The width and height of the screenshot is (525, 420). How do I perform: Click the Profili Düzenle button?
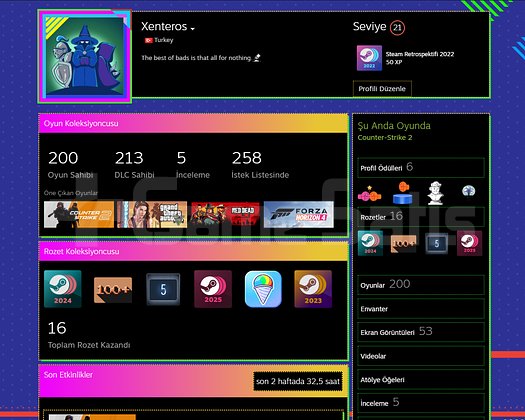[382, 89]
